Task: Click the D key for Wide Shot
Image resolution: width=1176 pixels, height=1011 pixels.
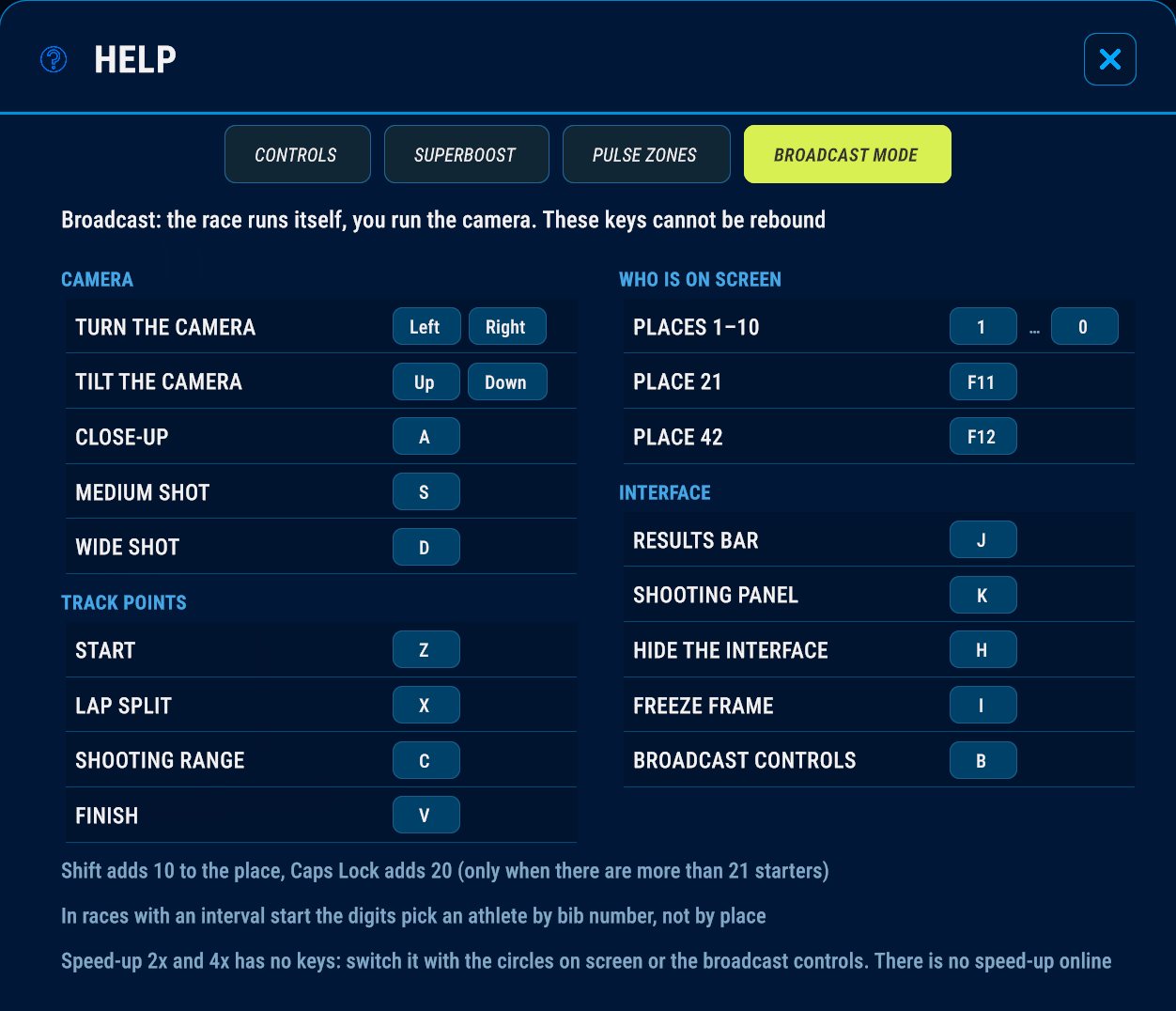Action: [426, 547]
